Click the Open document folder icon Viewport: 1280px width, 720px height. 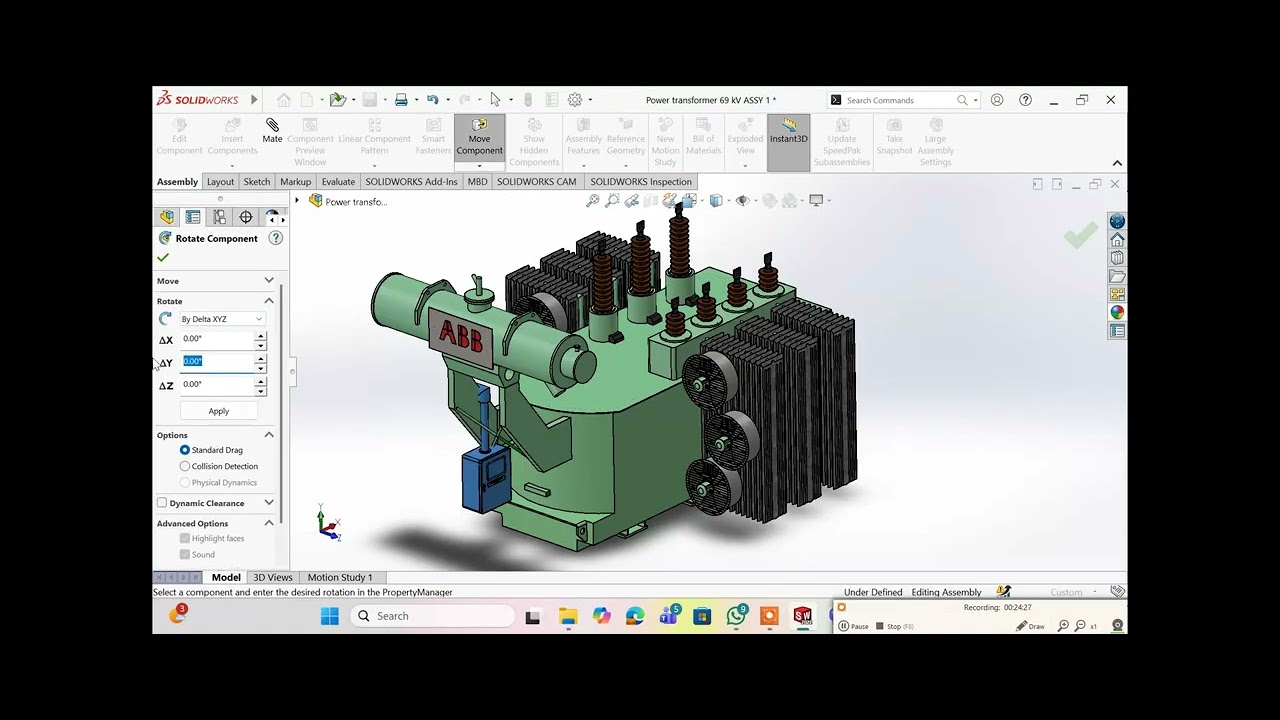tap(337, 100)
